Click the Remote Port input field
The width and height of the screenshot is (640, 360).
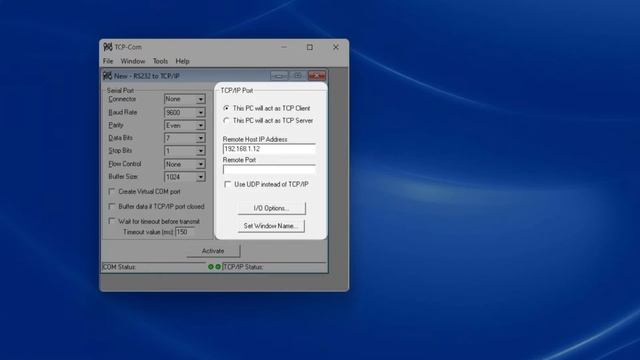tap(269, 169)
